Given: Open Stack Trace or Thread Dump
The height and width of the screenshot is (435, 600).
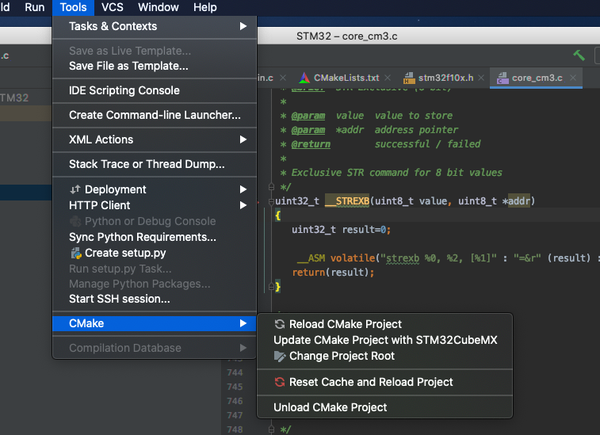Looking at the screenshot, I should pos(155,164).
